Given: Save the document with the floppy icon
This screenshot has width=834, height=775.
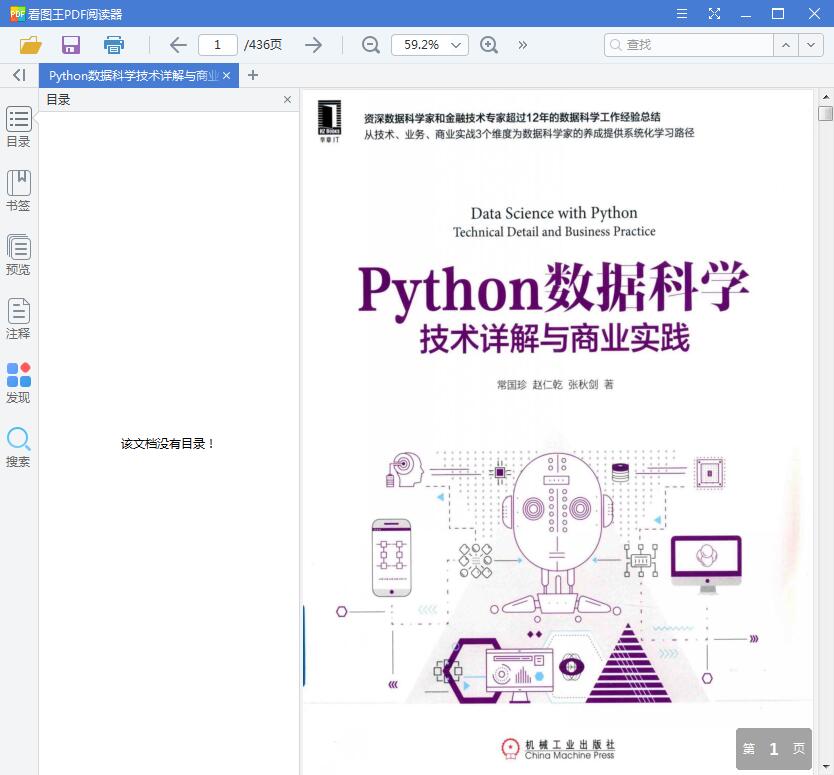Looking at the screenshot, I should pos(71,45).
